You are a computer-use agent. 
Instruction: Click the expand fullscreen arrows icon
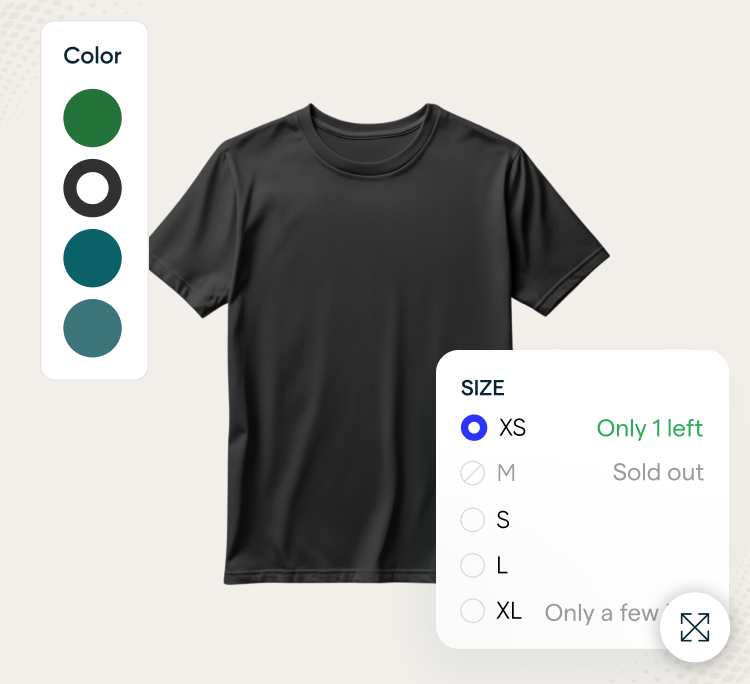tap(694, 627)
